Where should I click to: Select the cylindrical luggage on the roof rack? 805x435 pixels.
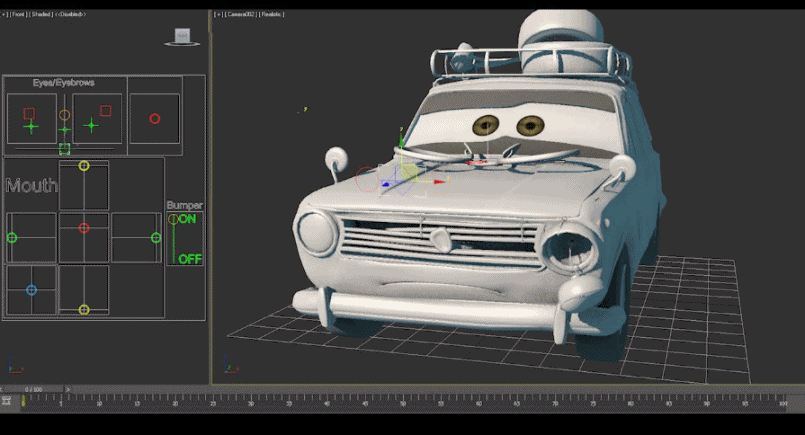click(x=561, y=41)
